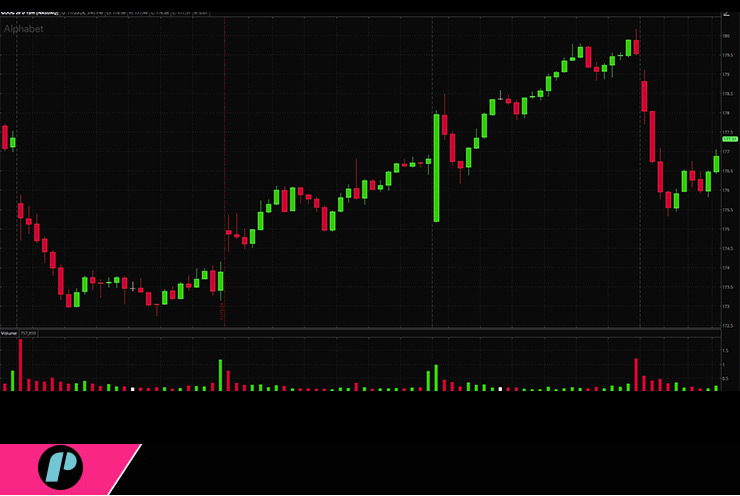Screen dimensions: 740x496
Task: Click the tallest red volume bar at far left
Action: 19,364
